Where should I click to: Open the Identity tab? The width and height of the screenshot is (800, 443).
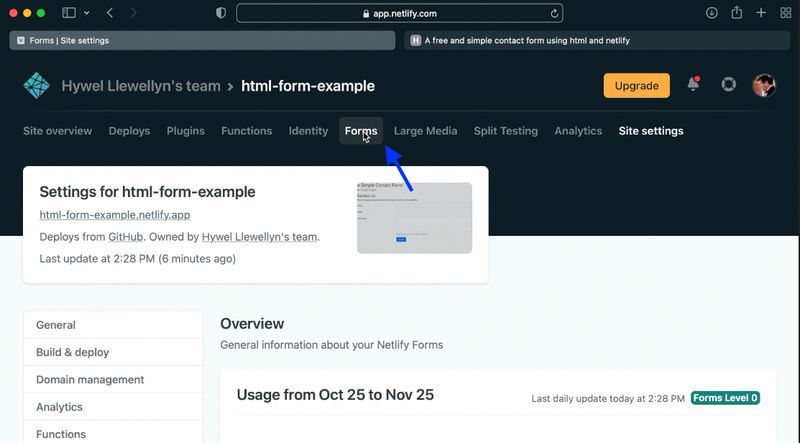(x=308, y=131)
